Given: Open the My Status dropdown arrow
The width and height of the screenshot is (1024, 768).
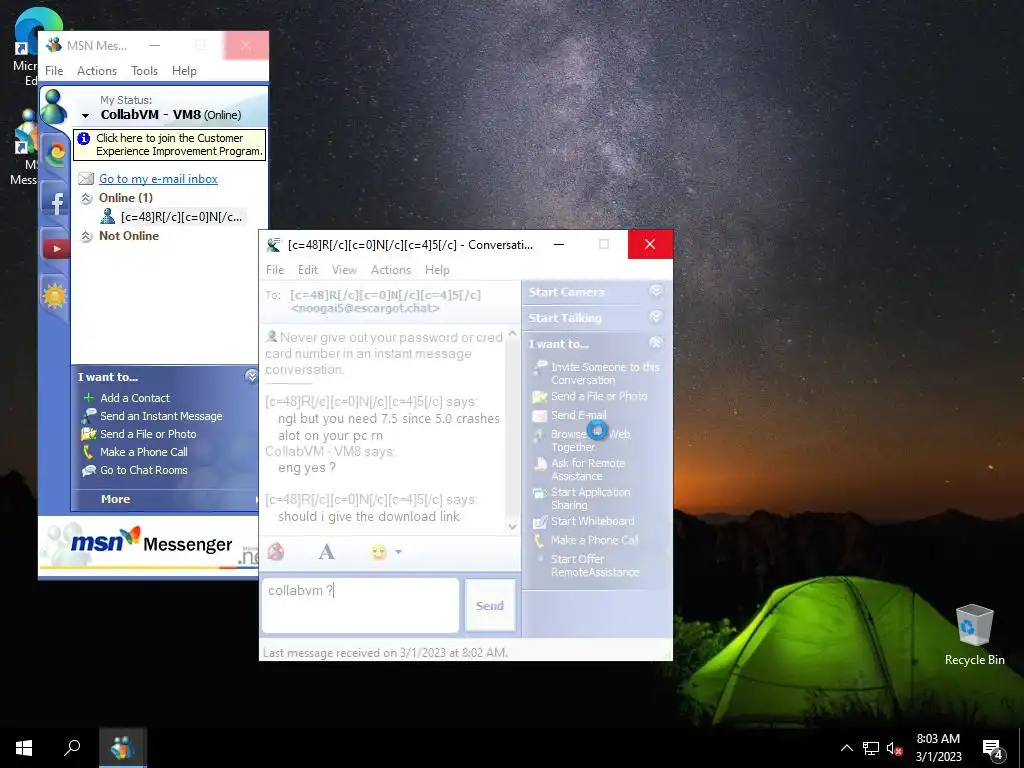Looking at the screenshot, I should (x=85, y=116).
